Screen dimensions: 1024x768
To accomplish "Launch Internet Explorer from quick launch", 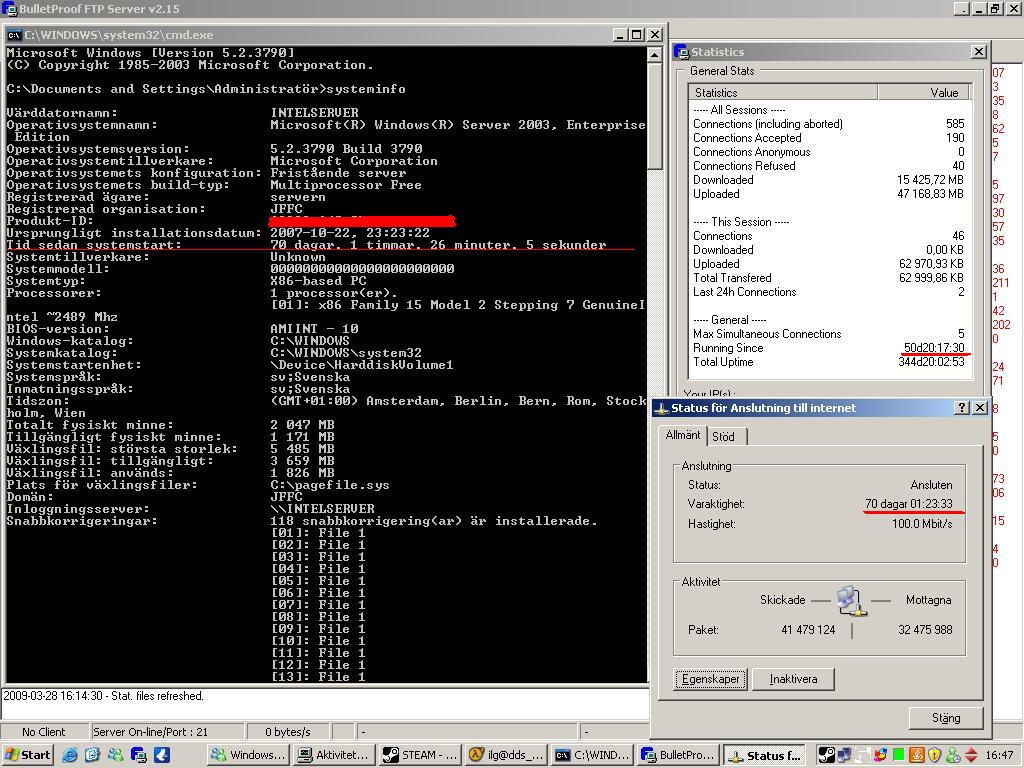I will (70, 755).
